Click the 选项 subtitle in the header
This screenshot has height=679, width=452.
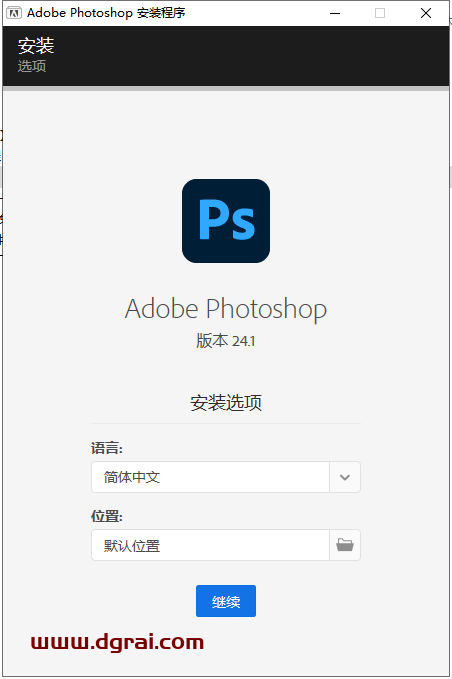pos(32,66)
